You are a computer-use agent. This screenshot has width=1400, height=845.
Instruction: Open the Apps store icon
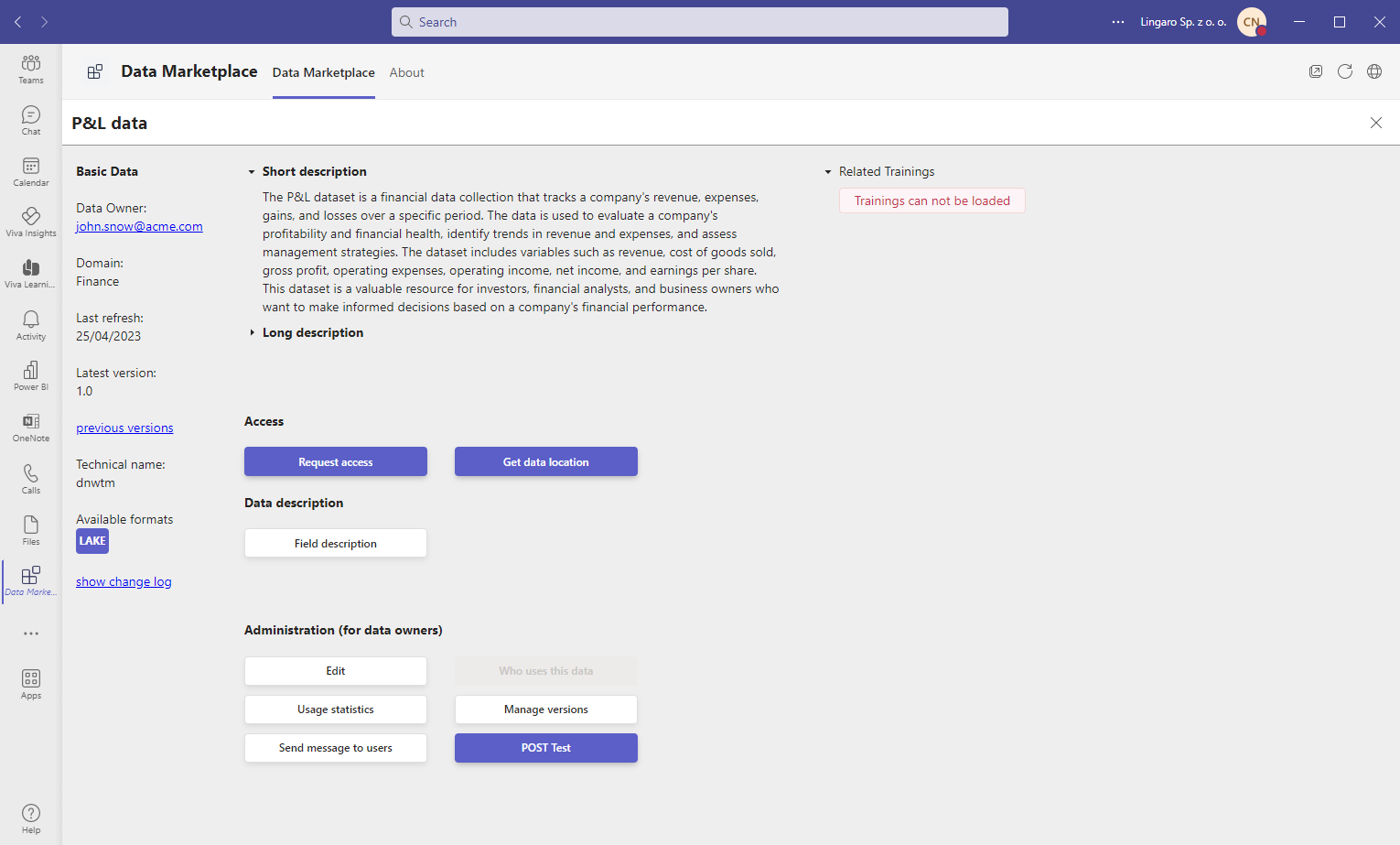click(x=31, y=685)
